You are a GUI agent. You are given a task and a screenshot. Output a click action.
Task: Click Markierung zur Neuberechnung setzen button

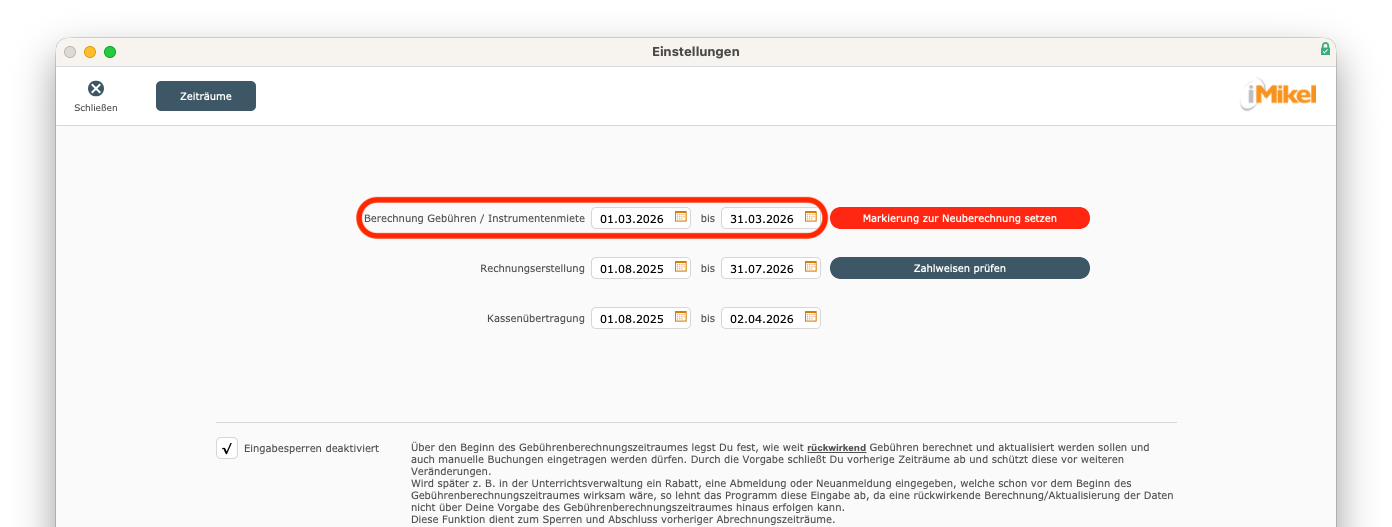pyautogui.click(x=960, y=218)
